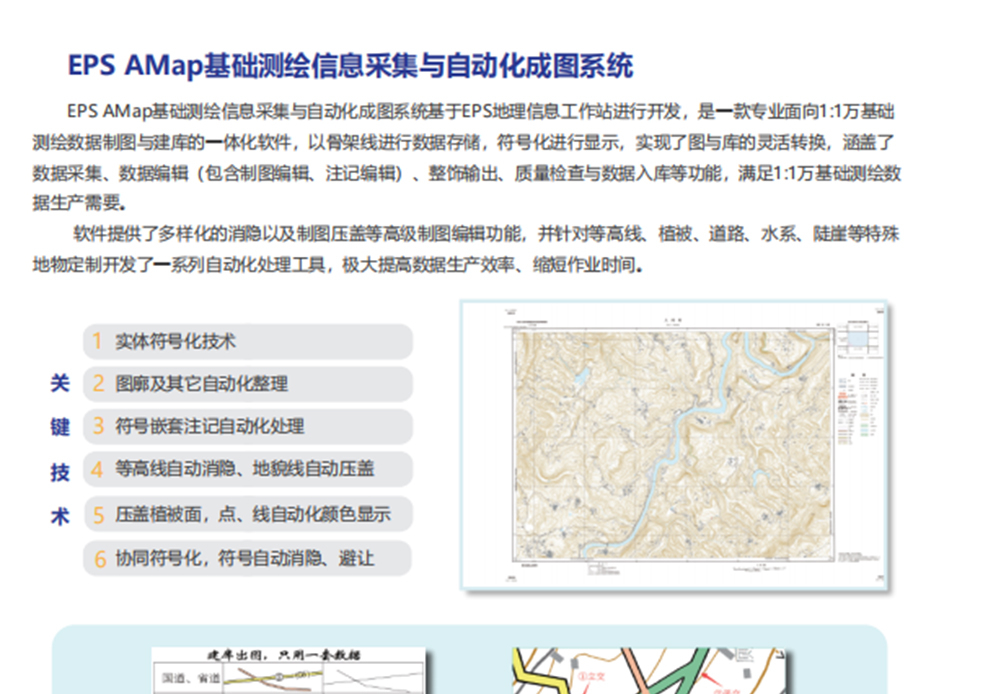Click the map legend column beside the topographic map
The image size is (1000, 694).
click(859, 408)
